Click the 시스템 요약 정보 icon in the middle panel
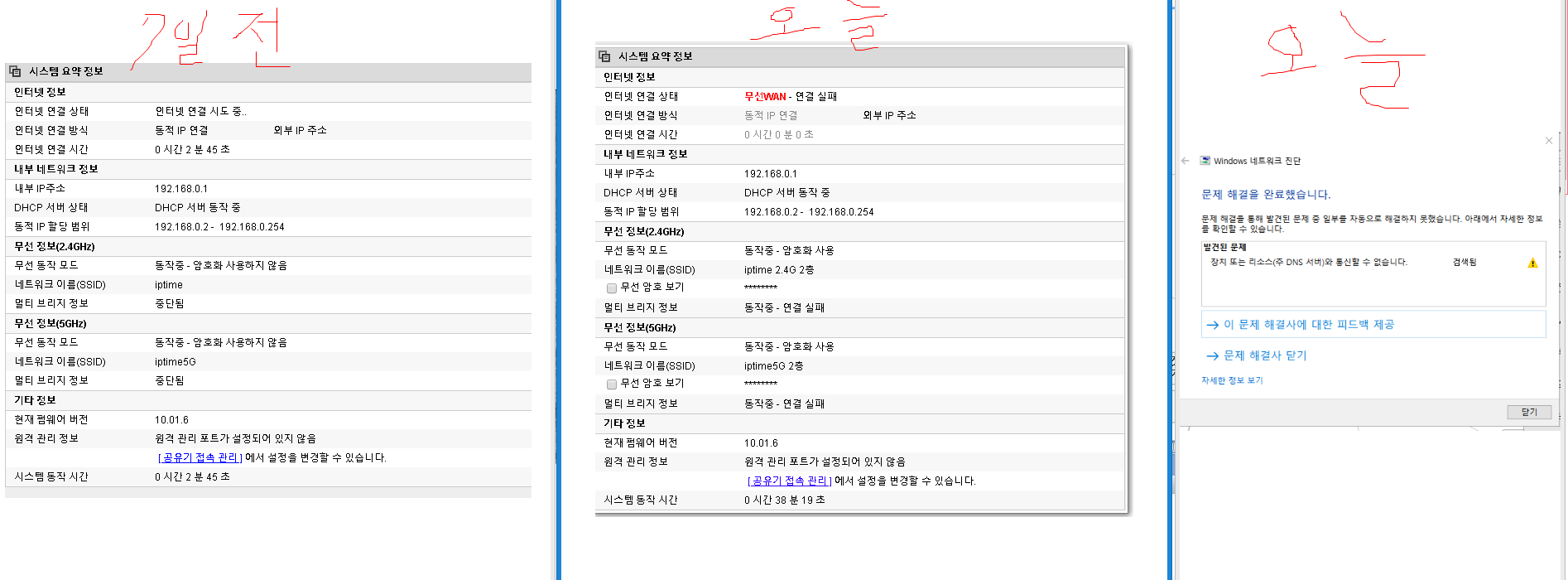Image resolution: width=1568 pixels, height=580 pixels. (604, 56)
